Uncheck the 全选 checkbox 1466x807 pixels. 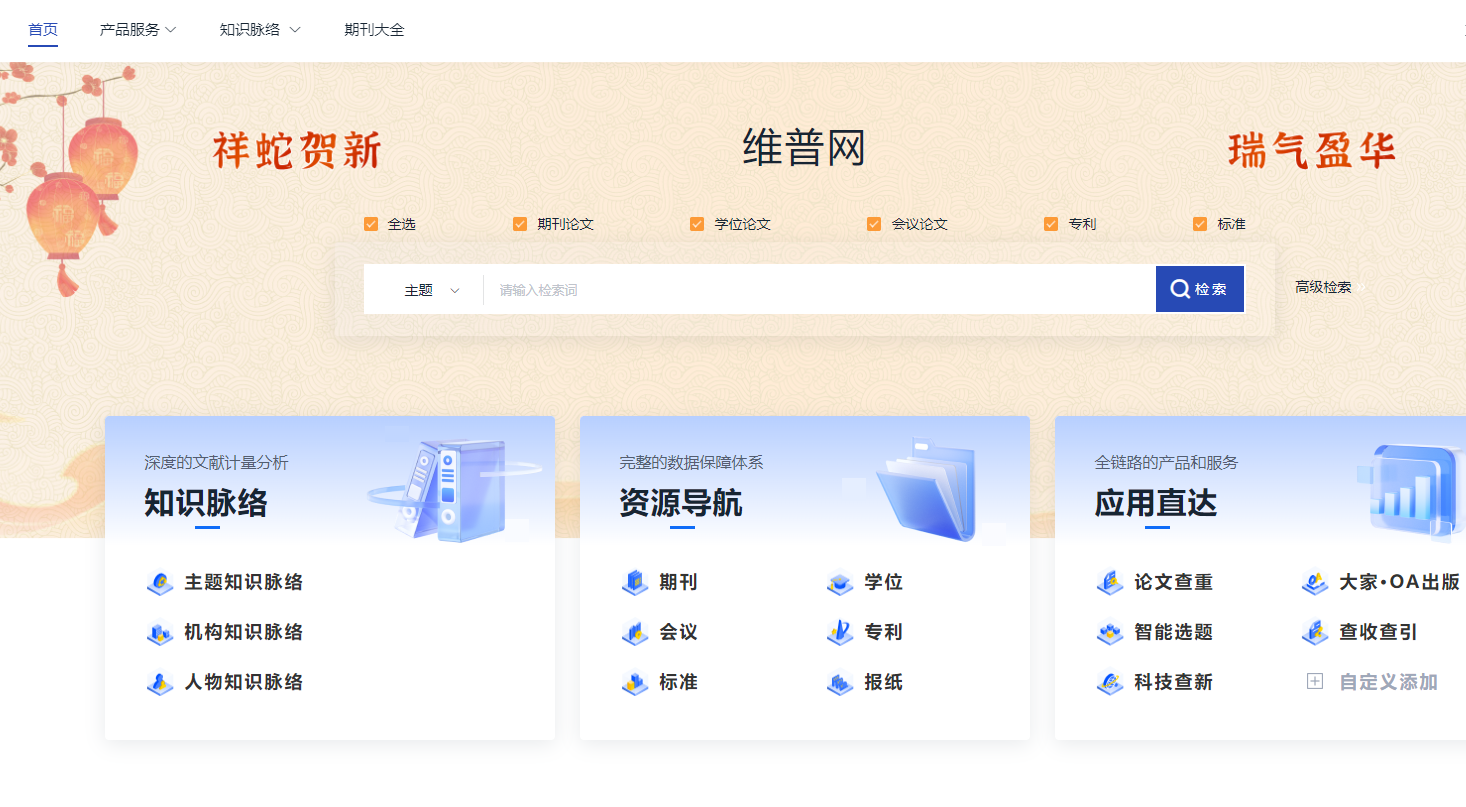click(371, 224)
